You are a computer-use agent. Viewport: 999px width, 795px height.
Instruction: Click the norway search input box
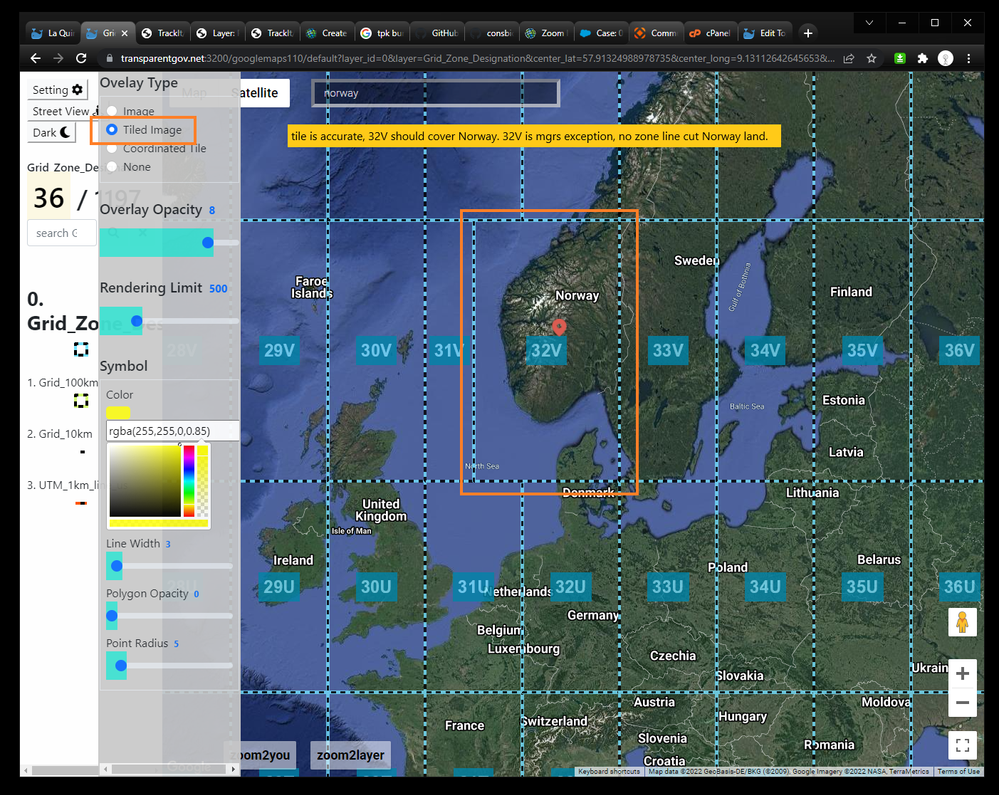435,93
